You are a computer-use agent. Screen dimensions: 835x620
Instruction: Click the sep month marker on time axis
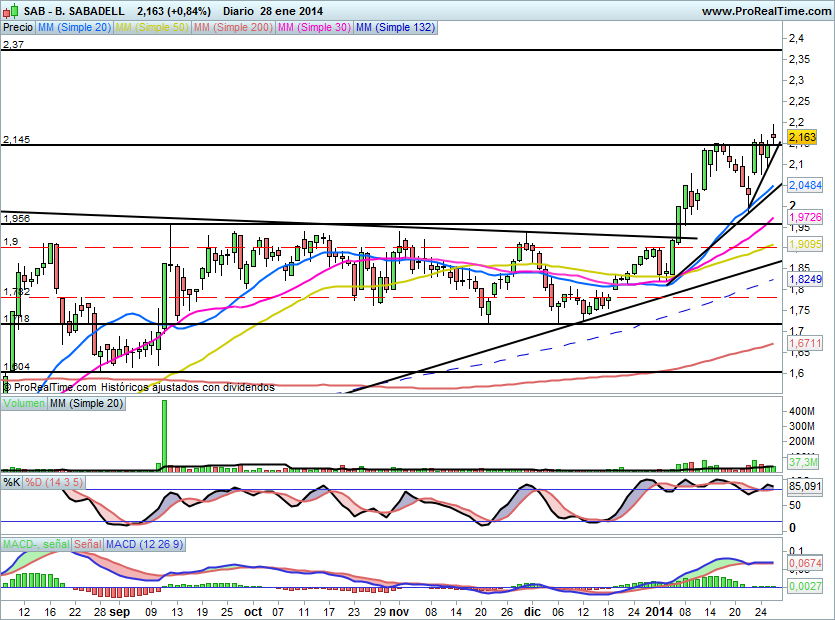pos(120,612)
